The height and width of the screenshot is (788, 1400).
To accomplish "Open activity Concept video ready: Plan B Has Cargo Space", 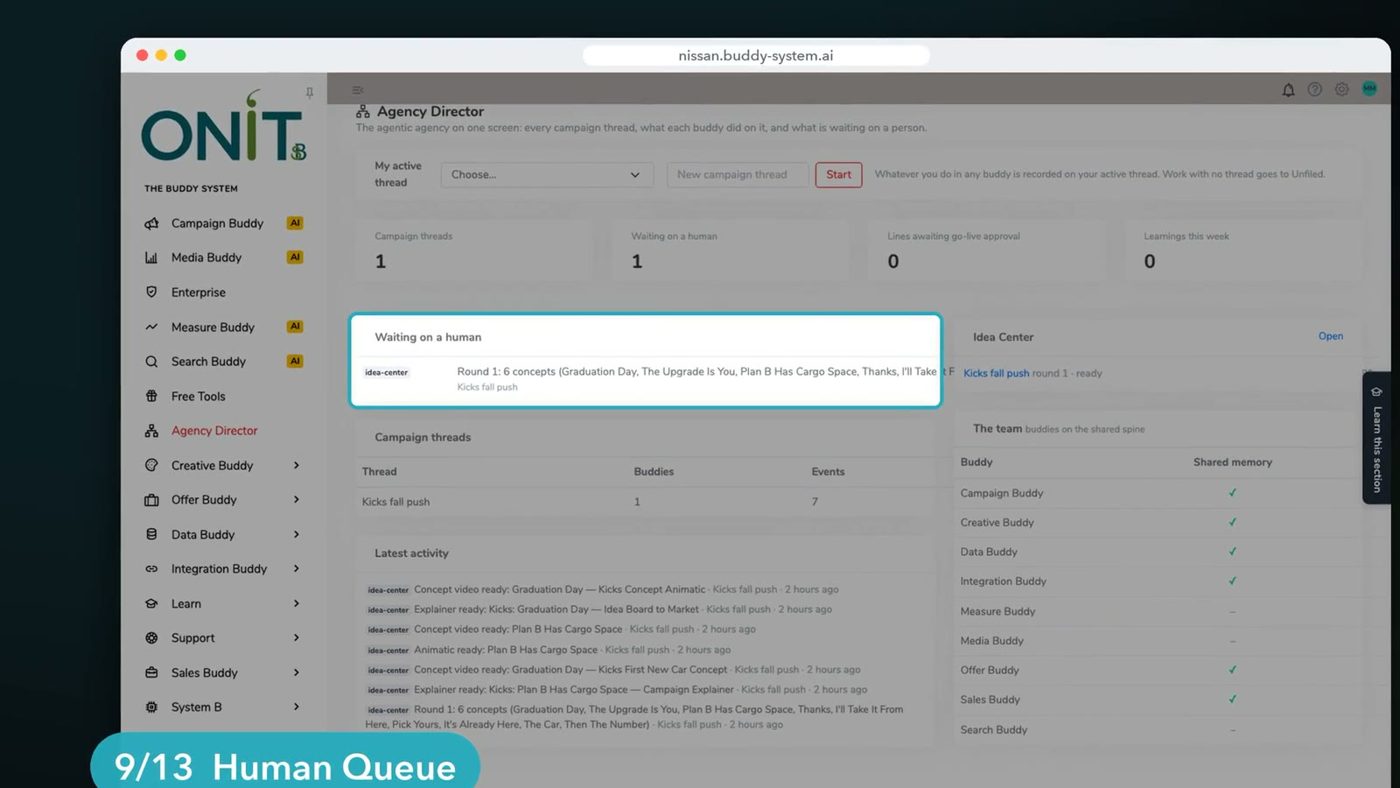I will 518,629.
